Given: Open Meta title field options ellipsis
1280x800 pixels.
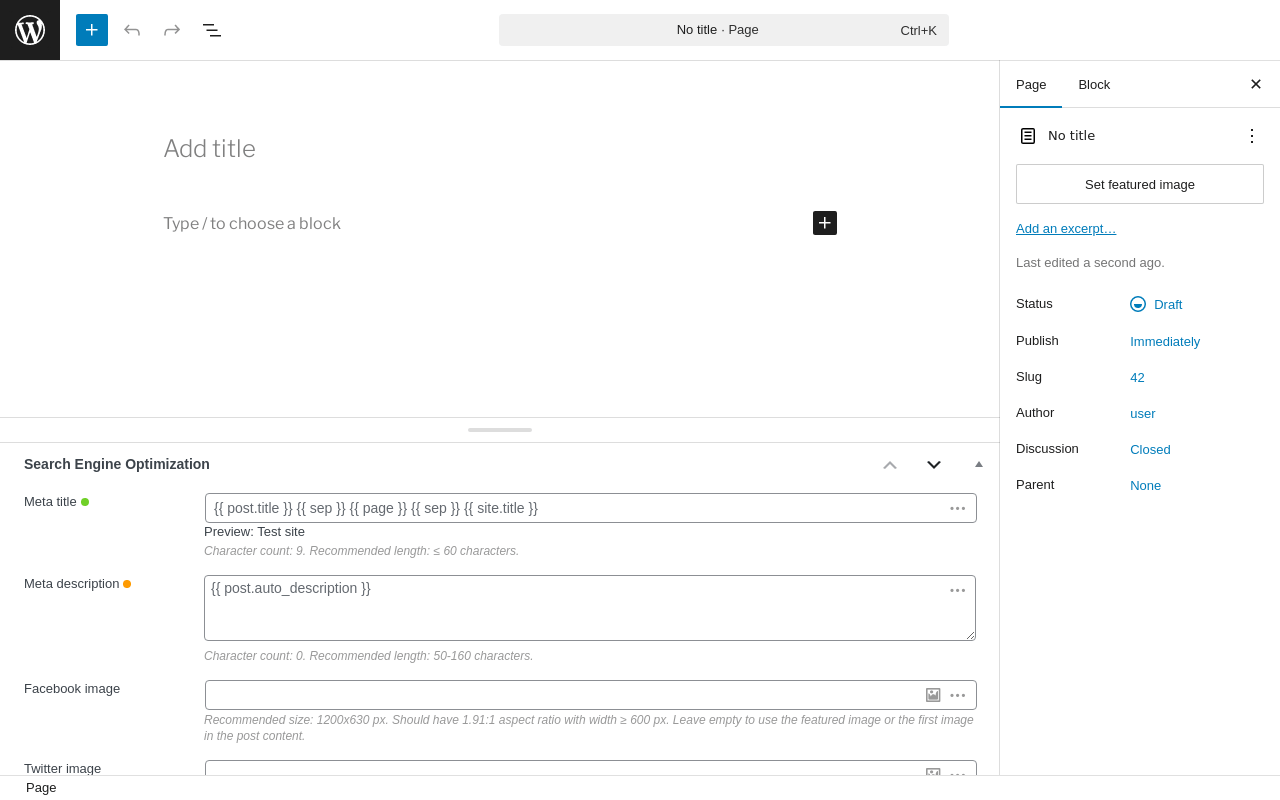Looking at the screenshot, I should click(958, 508).
